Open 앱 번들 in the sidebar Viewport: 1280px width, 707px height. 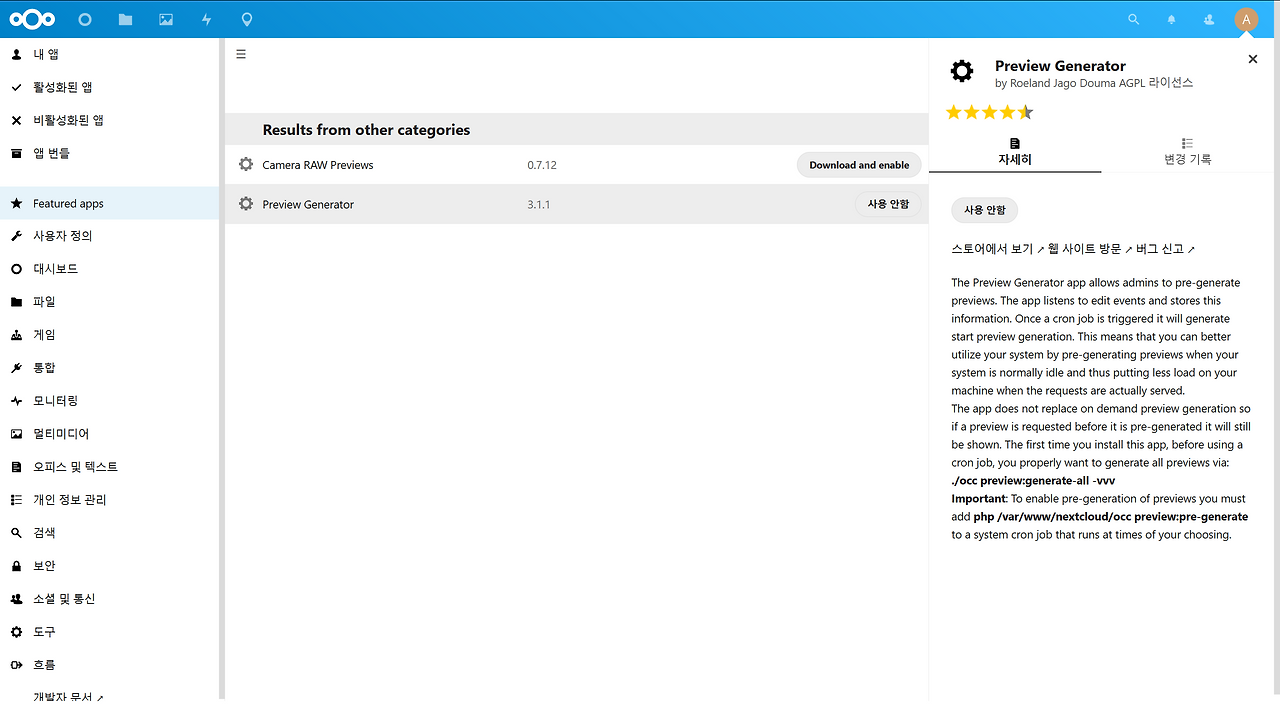coord(109,153)
